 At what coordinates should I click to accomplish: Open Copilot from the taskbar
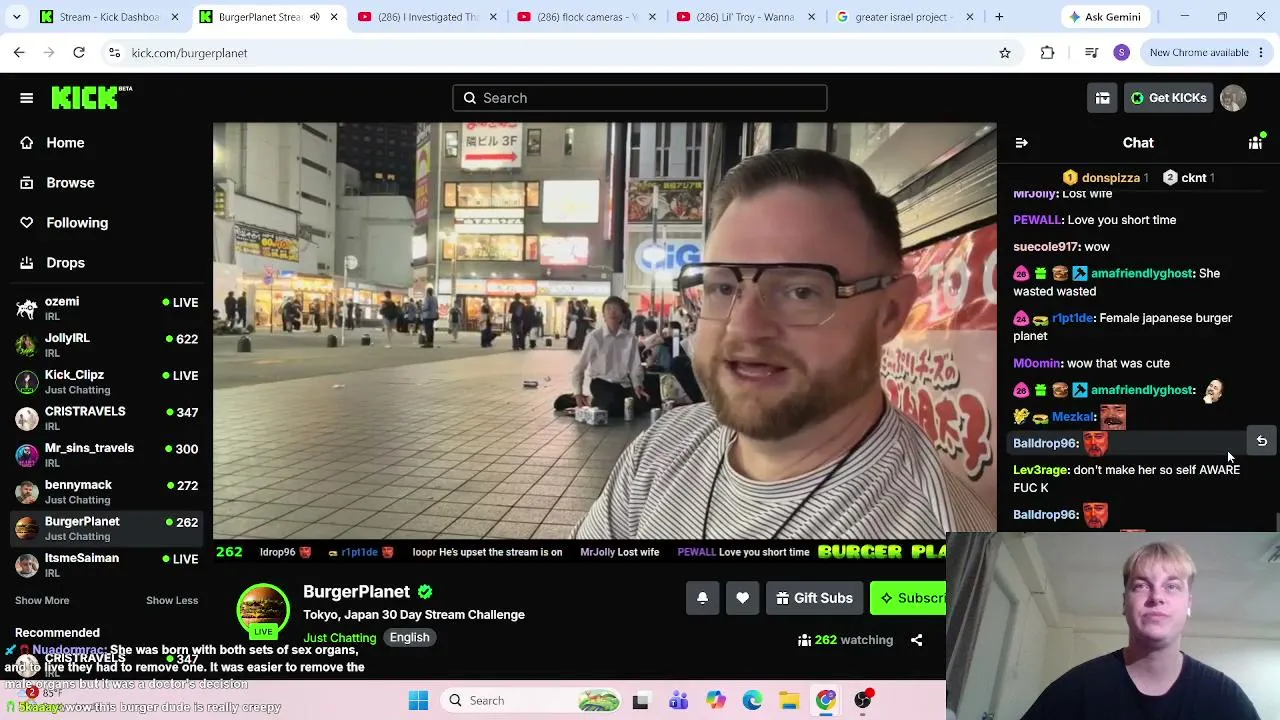click(x=715, y=700)
